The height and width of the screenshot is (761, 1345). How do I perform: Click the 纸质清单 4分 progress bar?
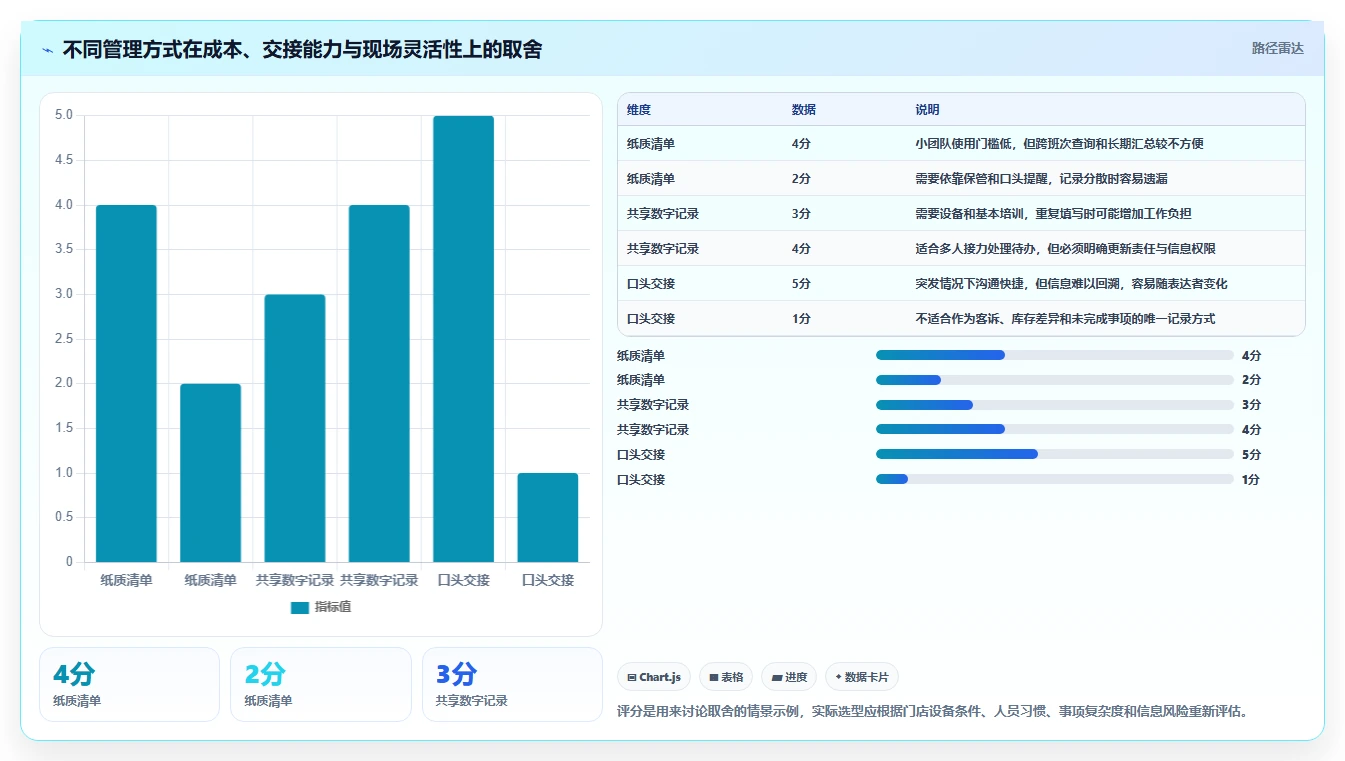coord(1055,355)
